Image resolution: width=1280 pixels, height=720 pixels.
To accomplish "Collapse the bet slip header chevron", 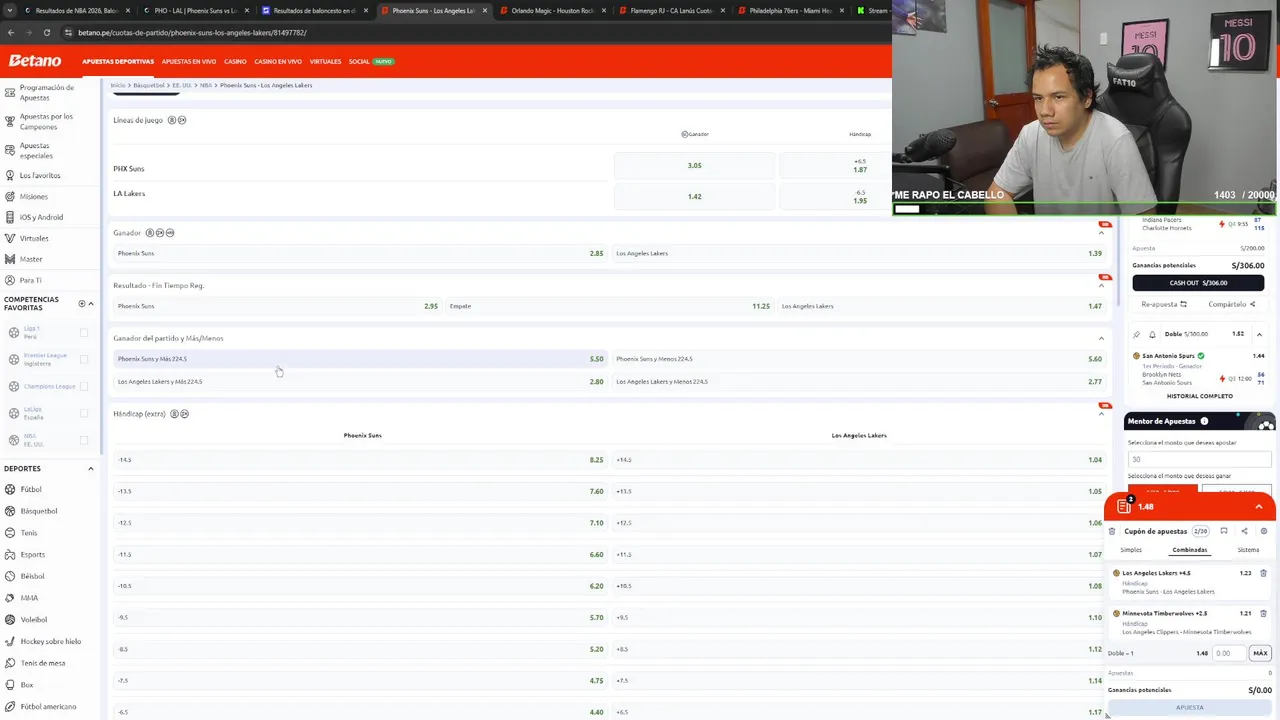I will click(x=1259, y=507).
